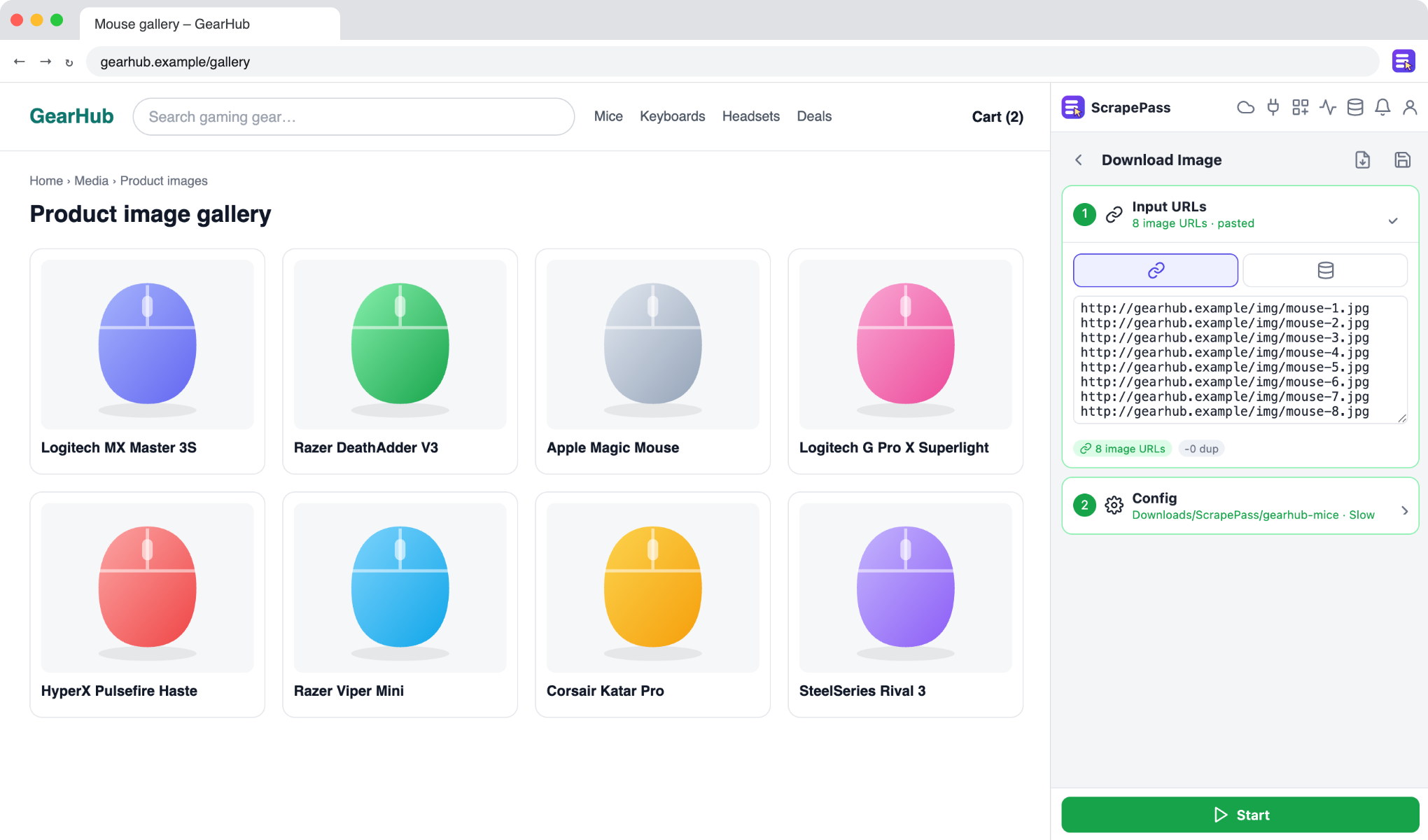Start the image download
This screenshot has width=1428, height=840.
[1240, 815]
